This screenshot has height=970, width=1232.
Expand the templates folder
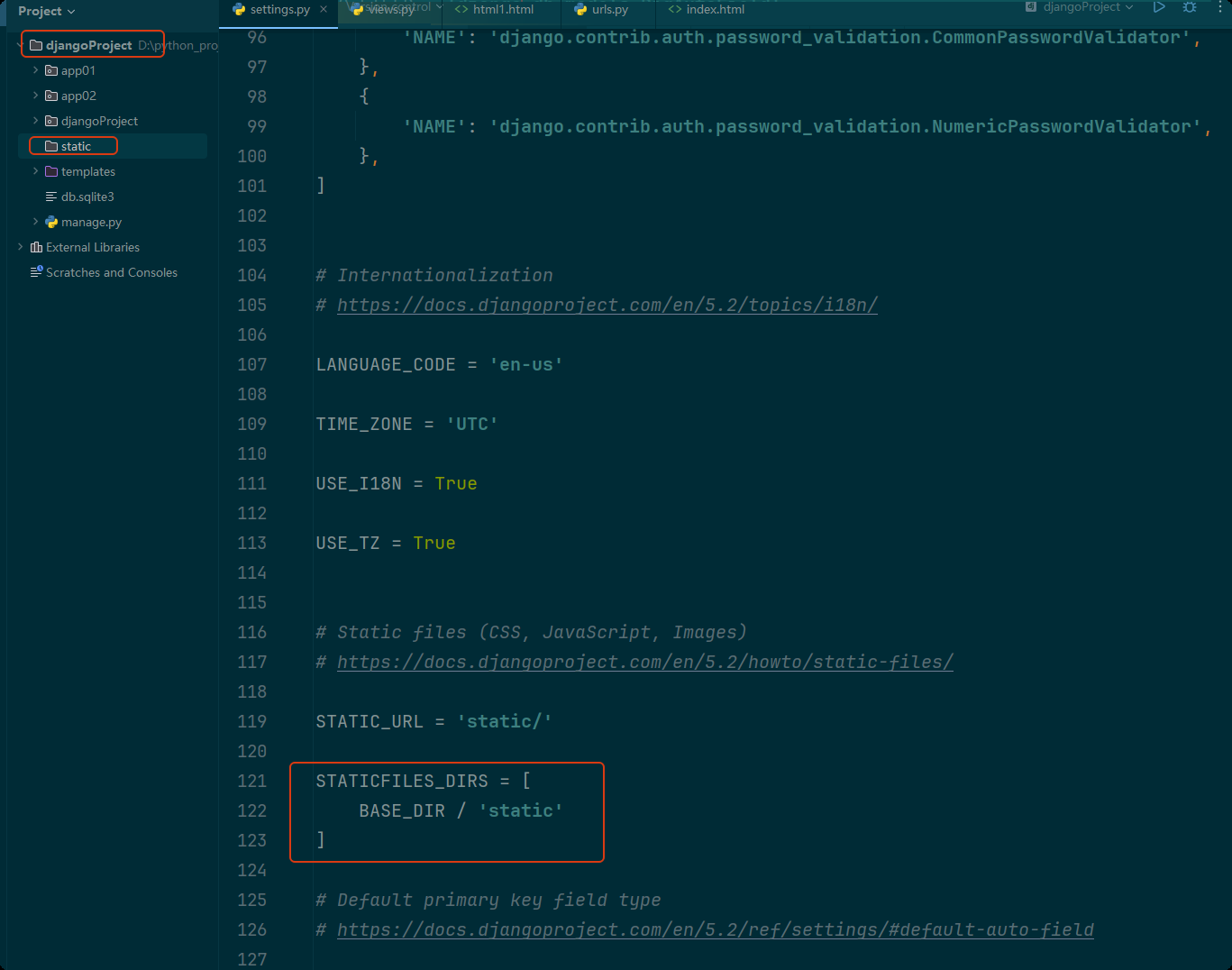pos(35,171)
